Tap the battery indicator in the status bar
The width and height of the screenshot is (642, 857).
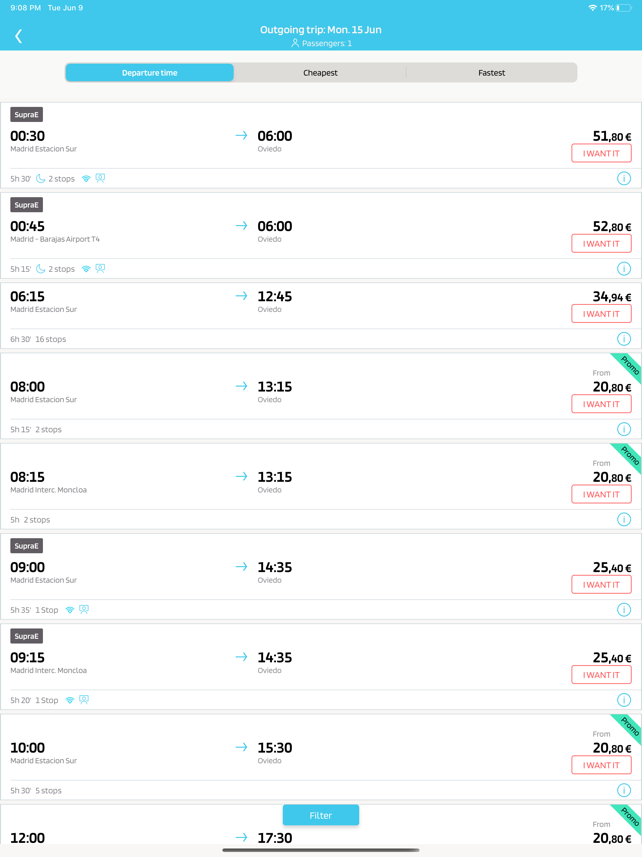pos(625,8)
